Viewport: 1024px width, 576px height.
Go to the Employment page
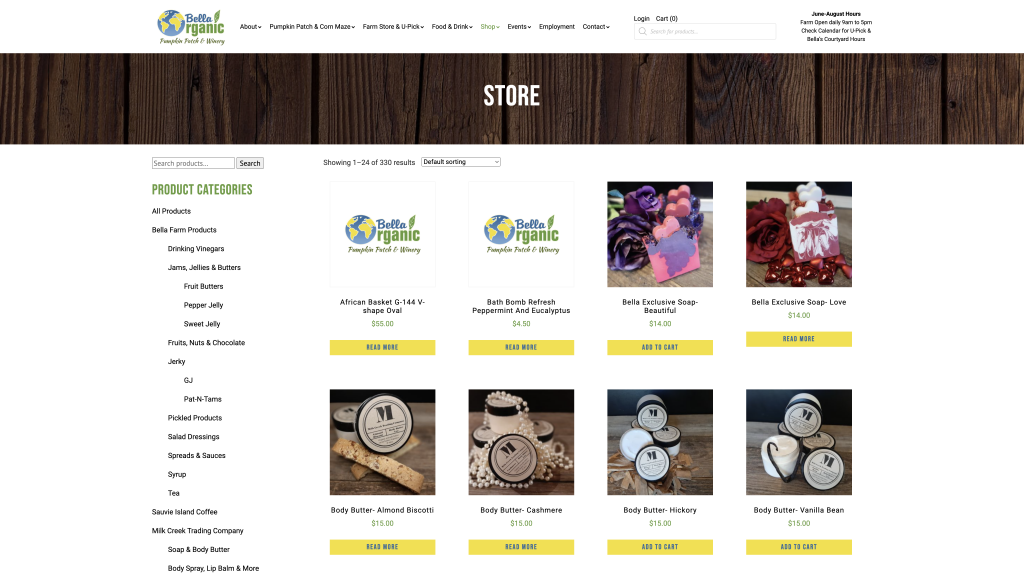point(556,27)
